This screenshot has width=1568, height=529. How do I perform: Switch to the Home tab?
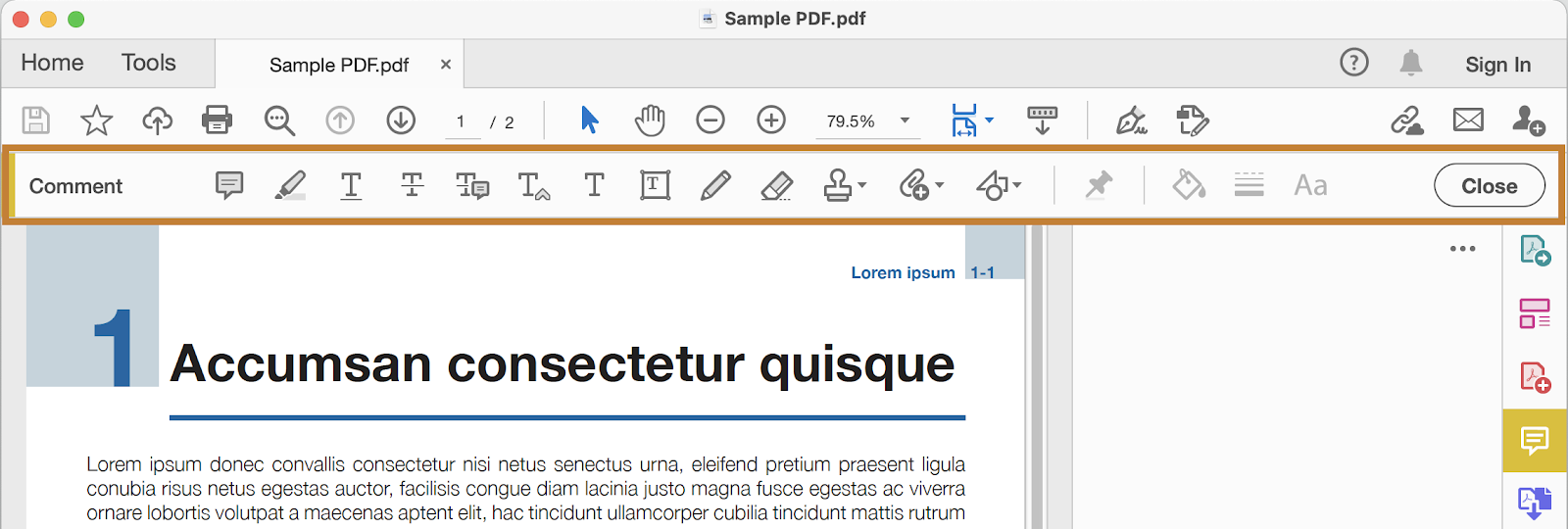[x=53, y=63]
